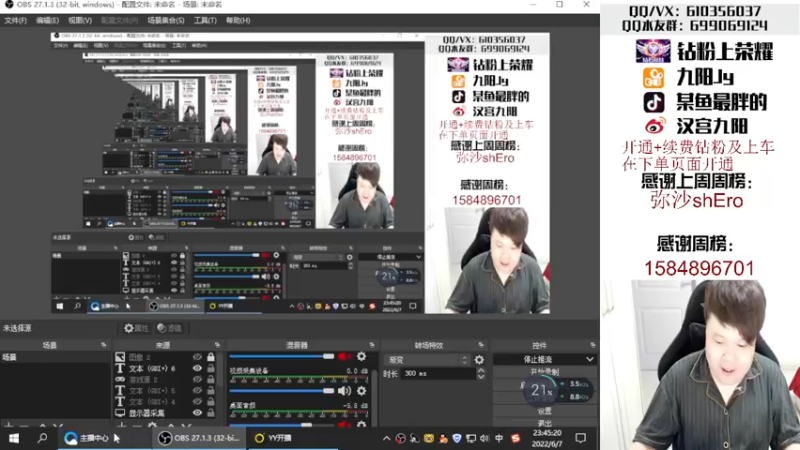Open the 渐变 transition type dropdown
This screenshot has width=800, height=450.
tap(427, 360)
